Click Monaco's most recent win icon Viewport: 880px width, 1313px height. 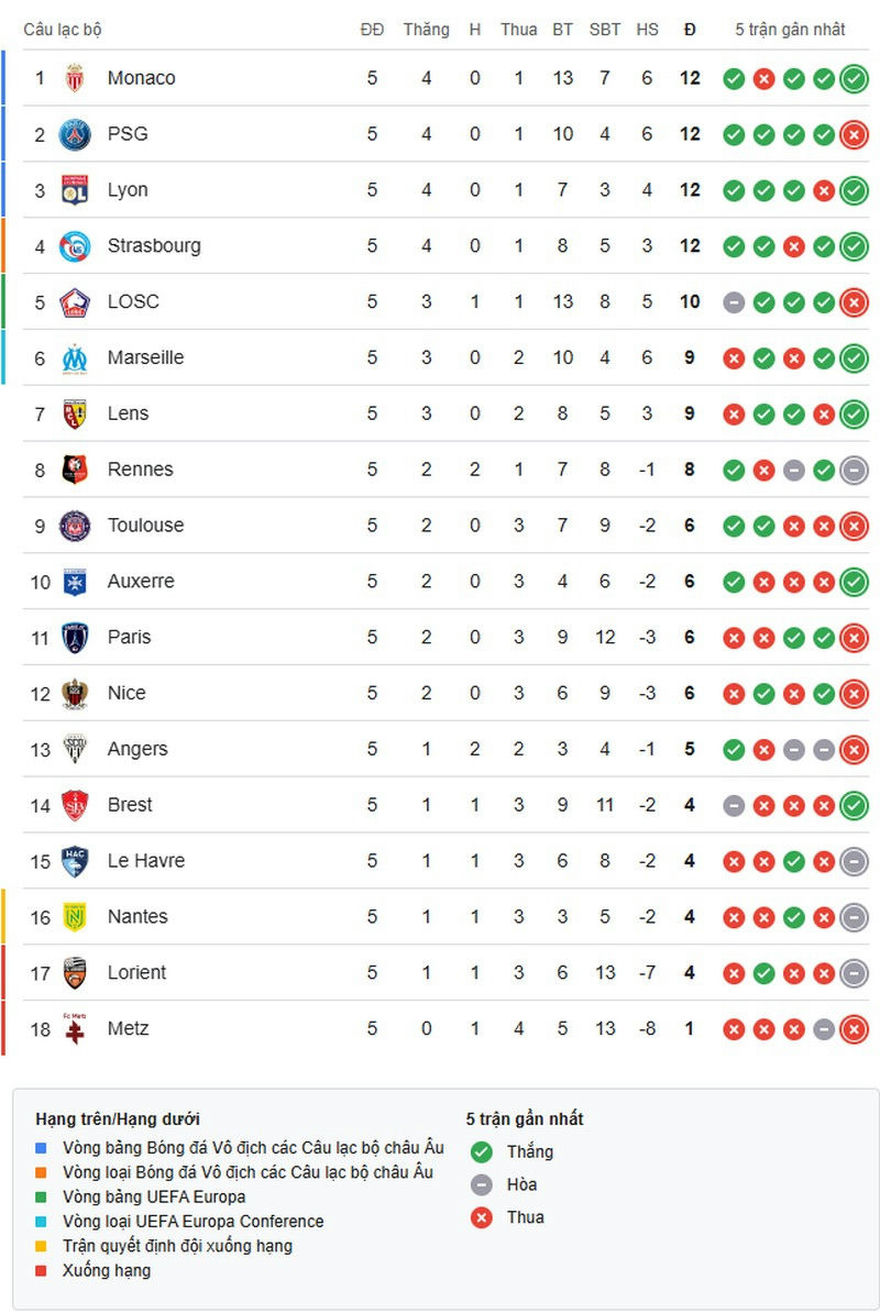tap(854, 79)
